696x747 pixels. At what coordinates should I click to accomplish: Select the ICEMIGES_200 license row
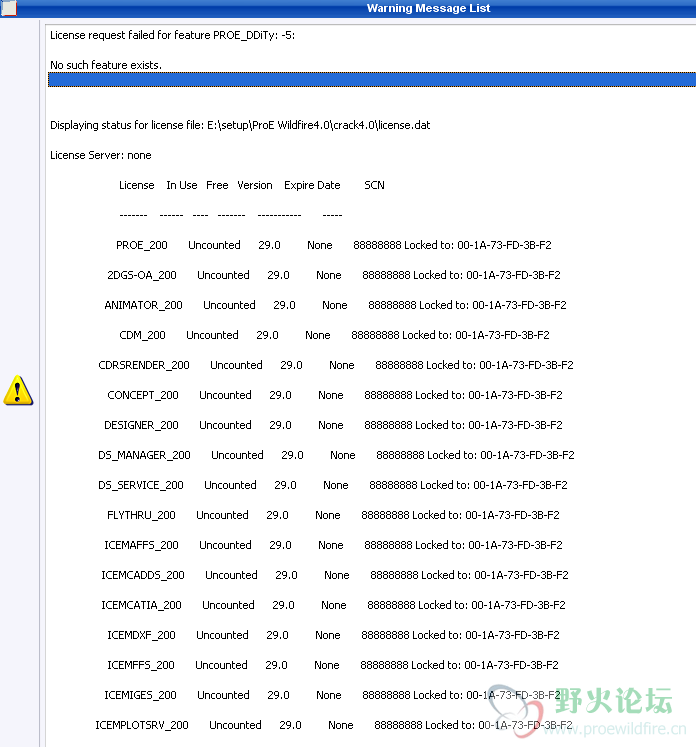point(333,696)
